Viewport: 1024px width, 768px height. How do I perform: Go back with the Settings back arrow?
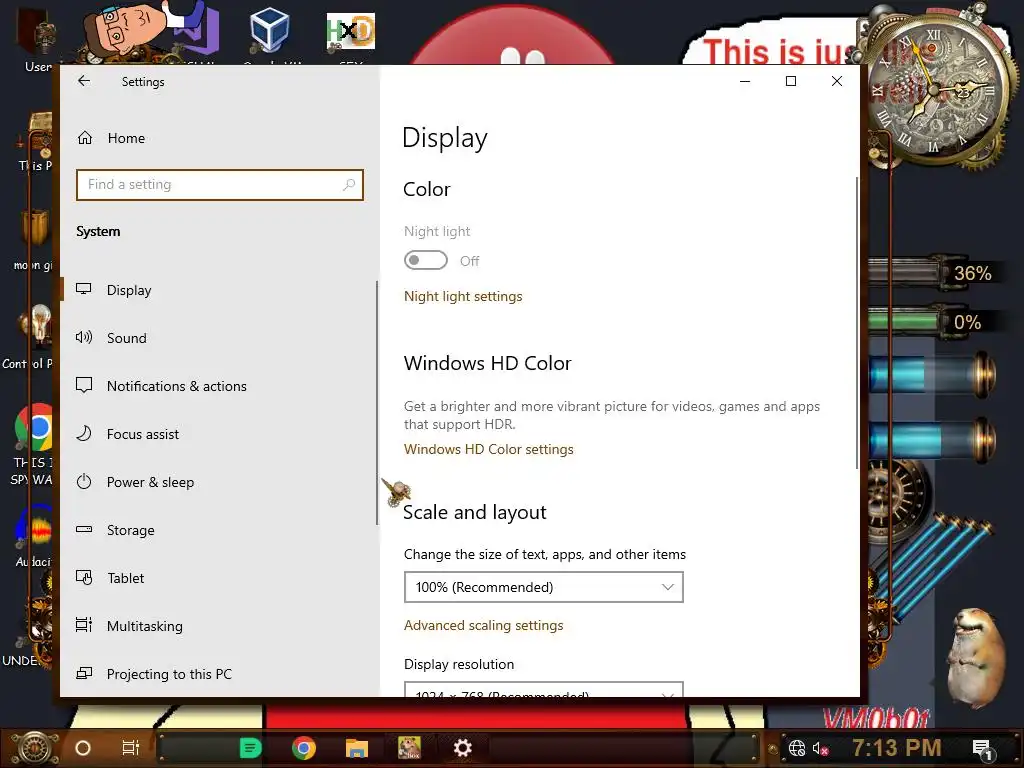click(84, 81)
